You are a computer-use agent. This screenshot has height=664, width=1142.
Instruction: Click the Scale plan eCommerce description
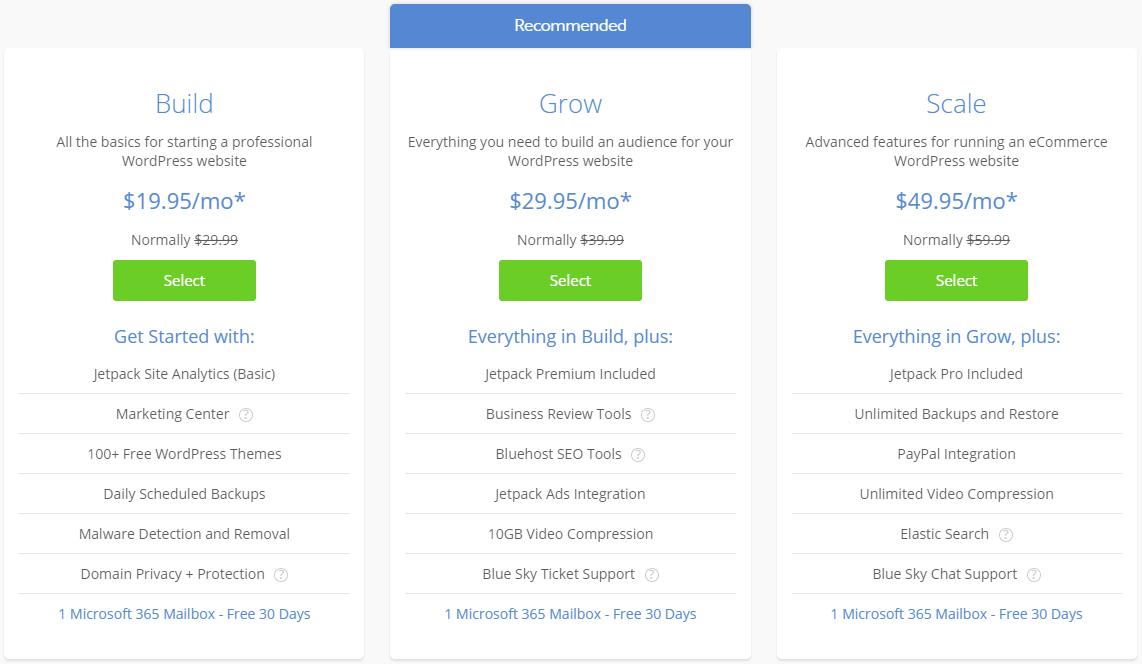(956, 151)
